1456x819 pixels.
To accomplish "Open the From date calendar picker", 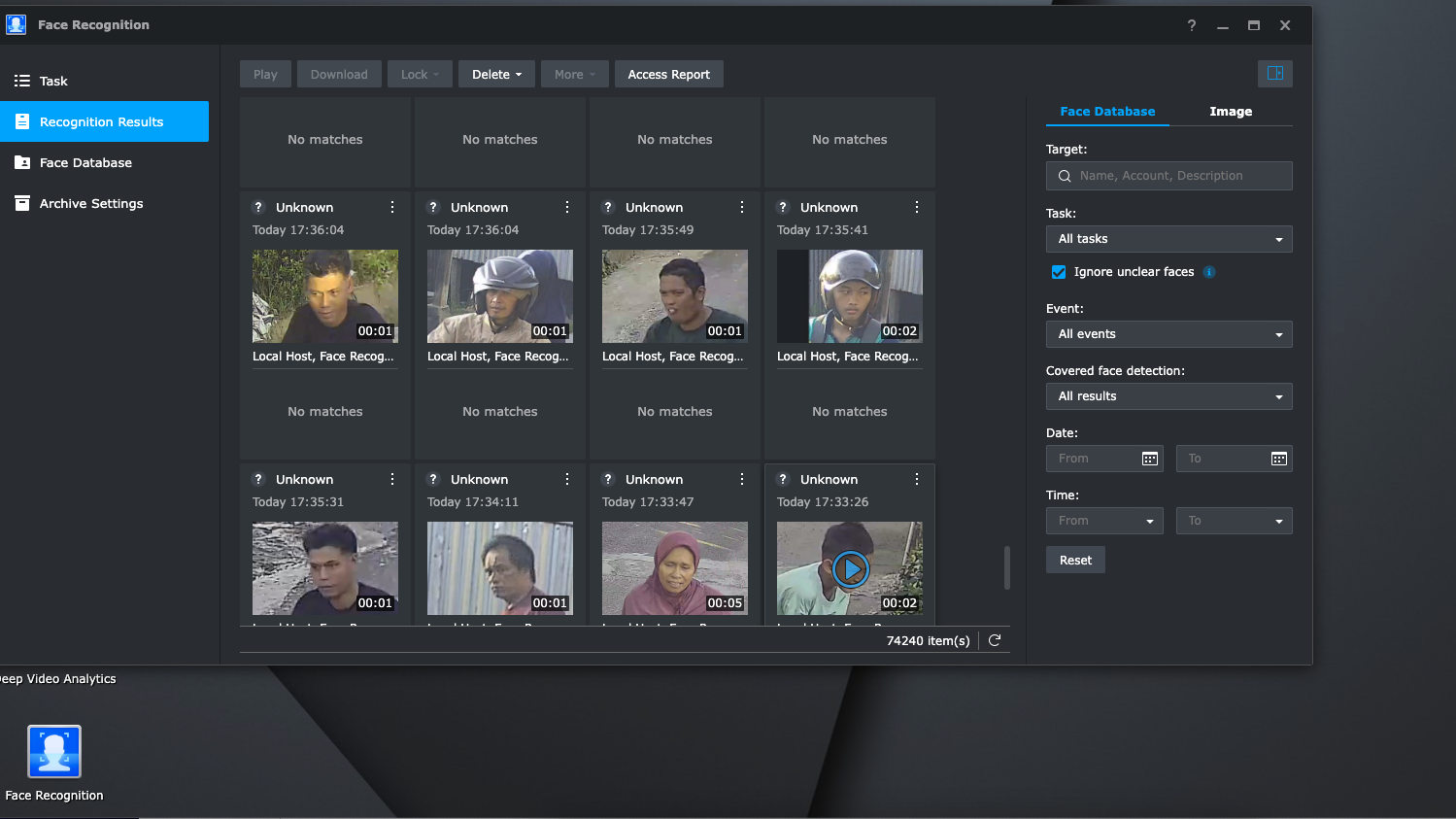I will click(1150, 459).
